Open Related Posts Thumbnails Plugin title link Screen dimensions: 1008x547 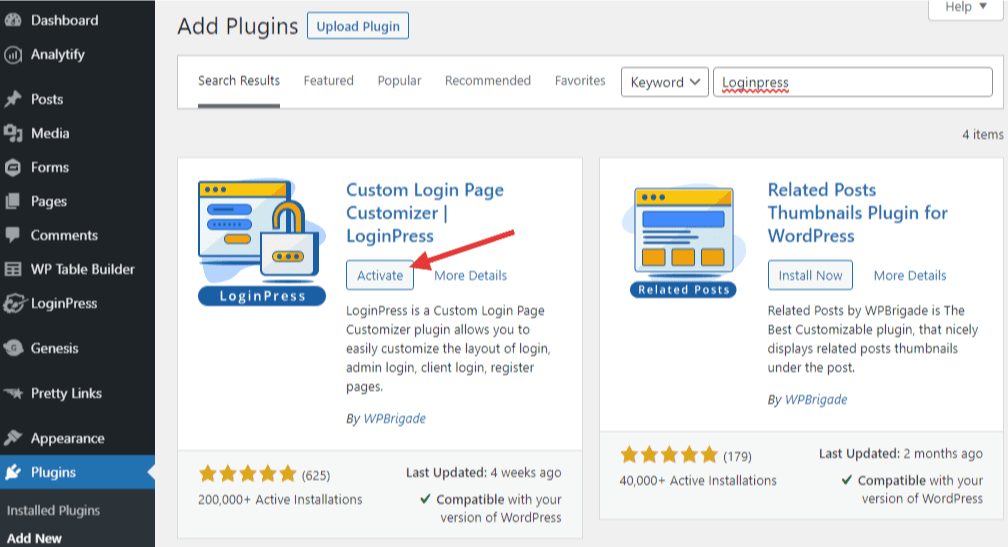click(x=858, y=213)
